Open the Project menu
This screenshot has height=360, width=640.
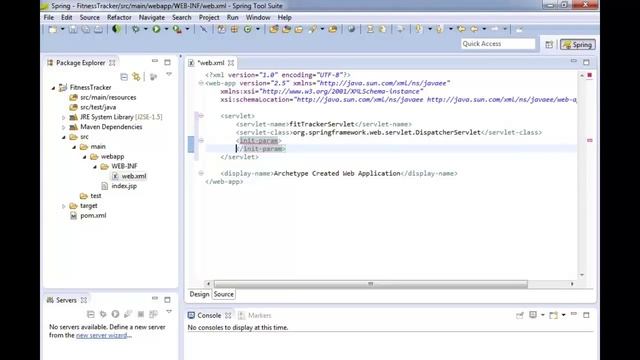(x=209, y=18)
